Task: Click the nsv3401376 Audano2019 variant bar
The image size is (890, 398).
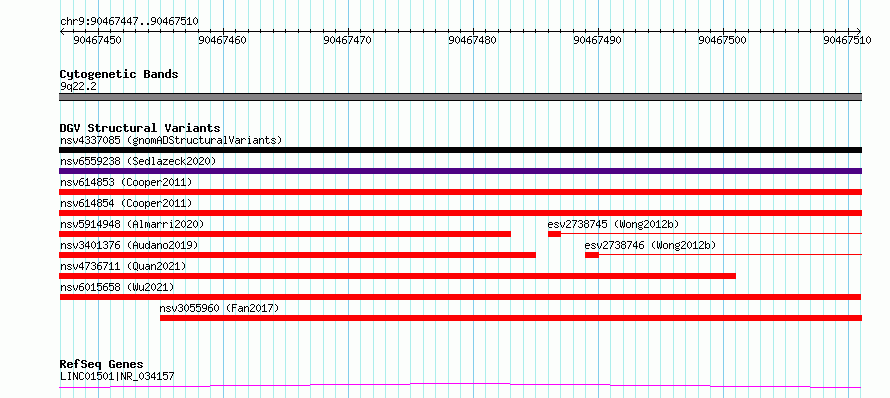Action: pos(297,255)
